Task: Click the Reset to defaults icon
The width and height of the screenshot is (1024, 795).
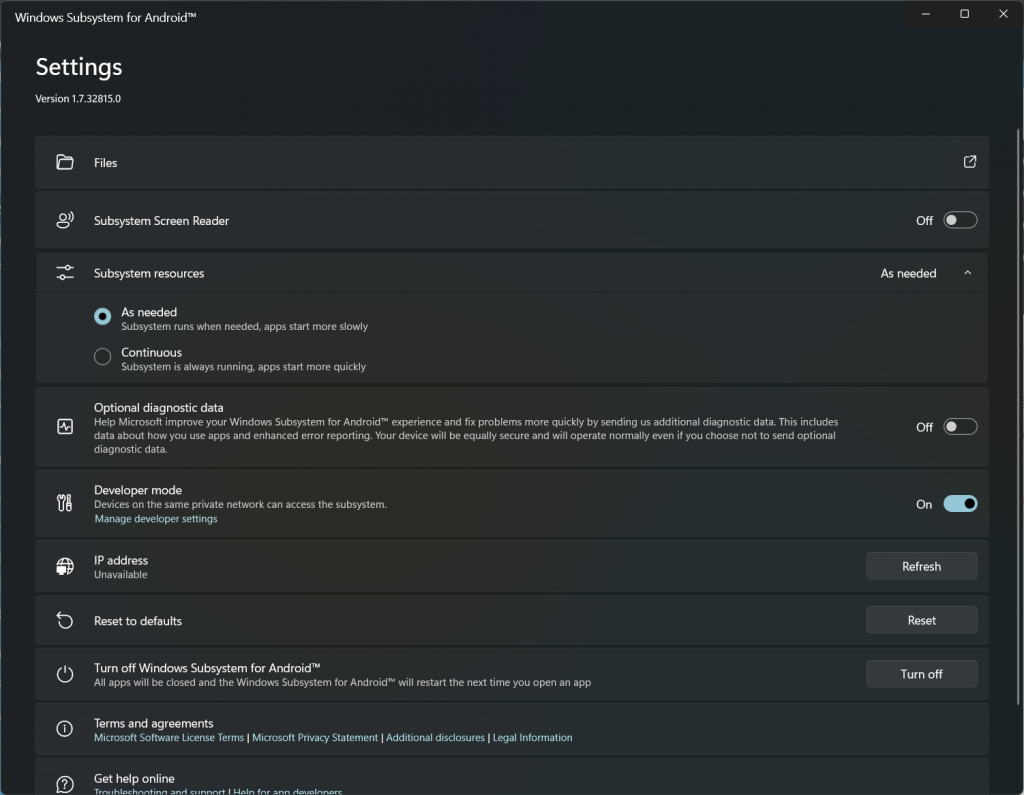Action: (x=65, y=621)
